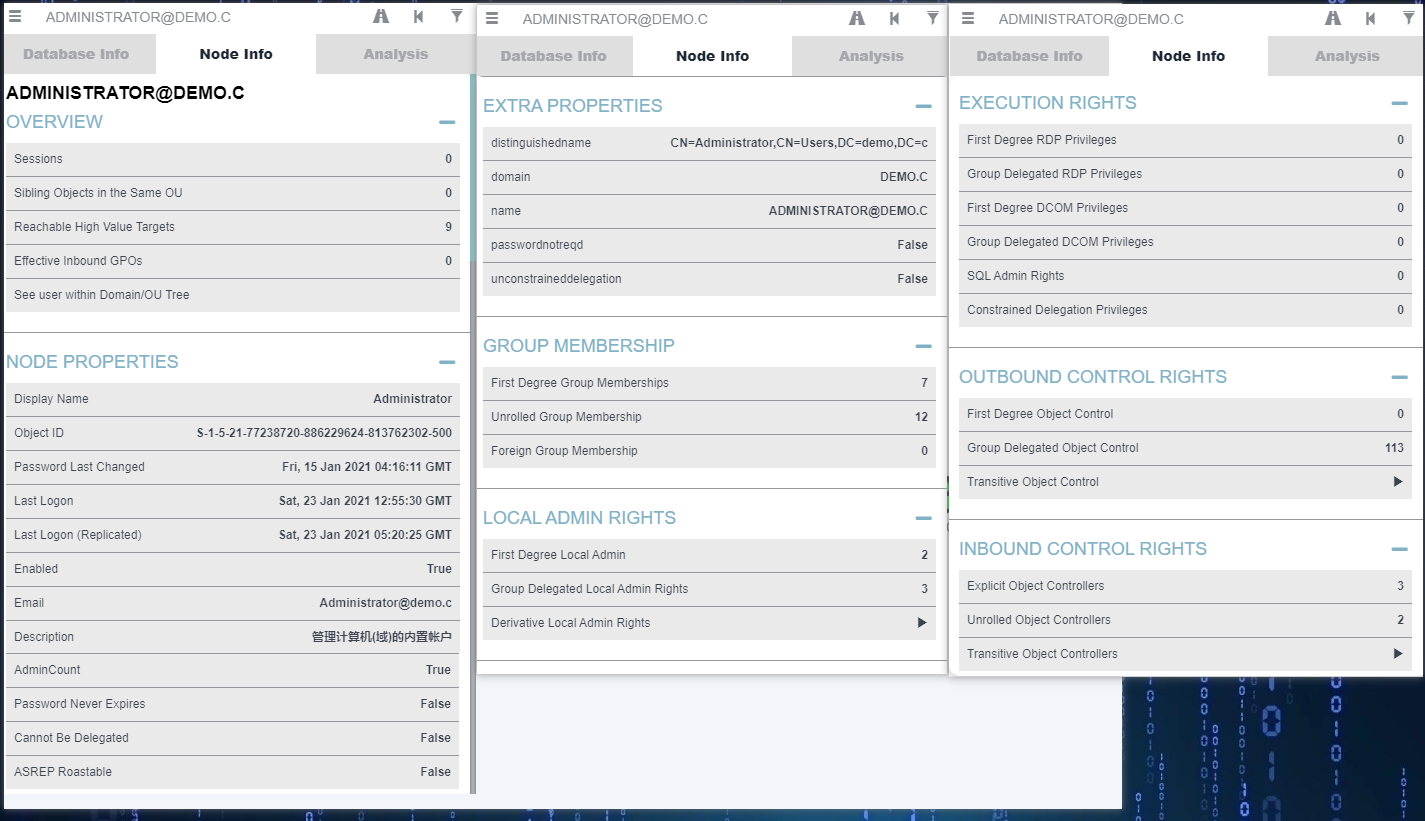The width and height of the screenshot is (1425, 821).
Task: Switch to Database Info tab in the leftmost panel
Action: coord(76,54)
